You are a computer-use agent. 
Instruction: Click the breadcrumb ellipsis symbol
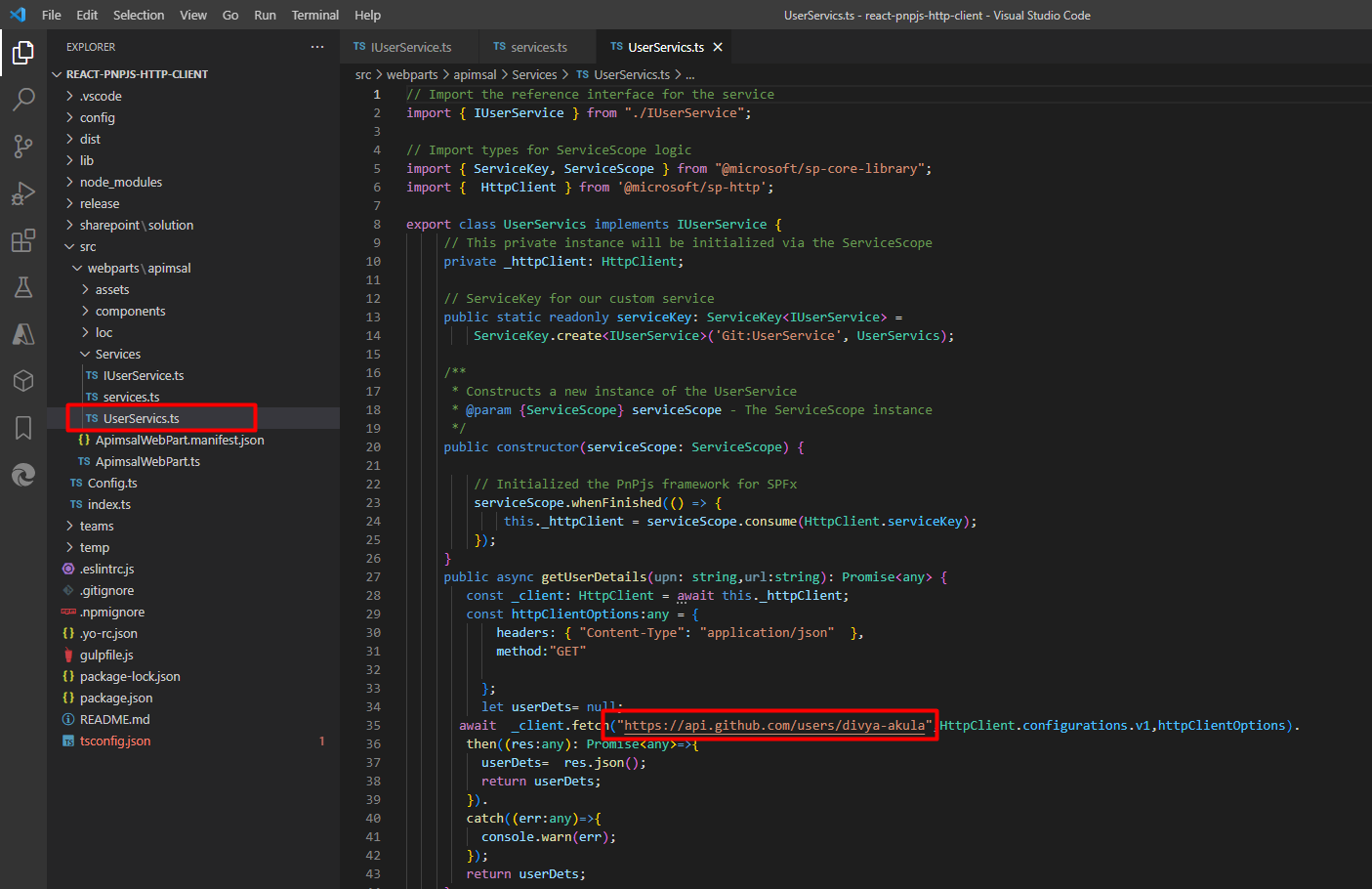690,75
